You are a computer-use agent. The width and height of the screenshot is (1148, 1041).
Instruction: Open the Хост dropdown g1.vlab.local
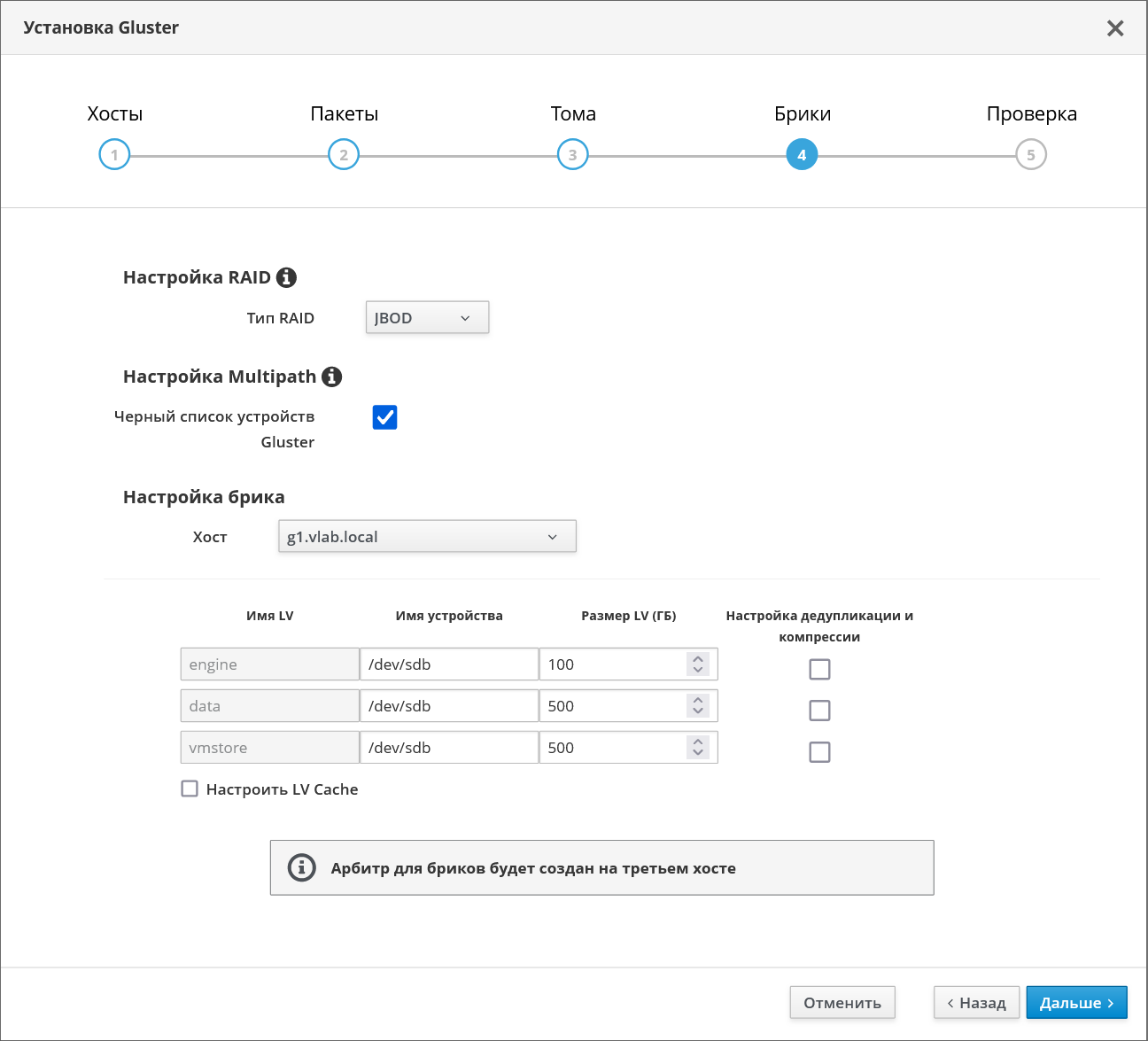(x=427, y=537)
